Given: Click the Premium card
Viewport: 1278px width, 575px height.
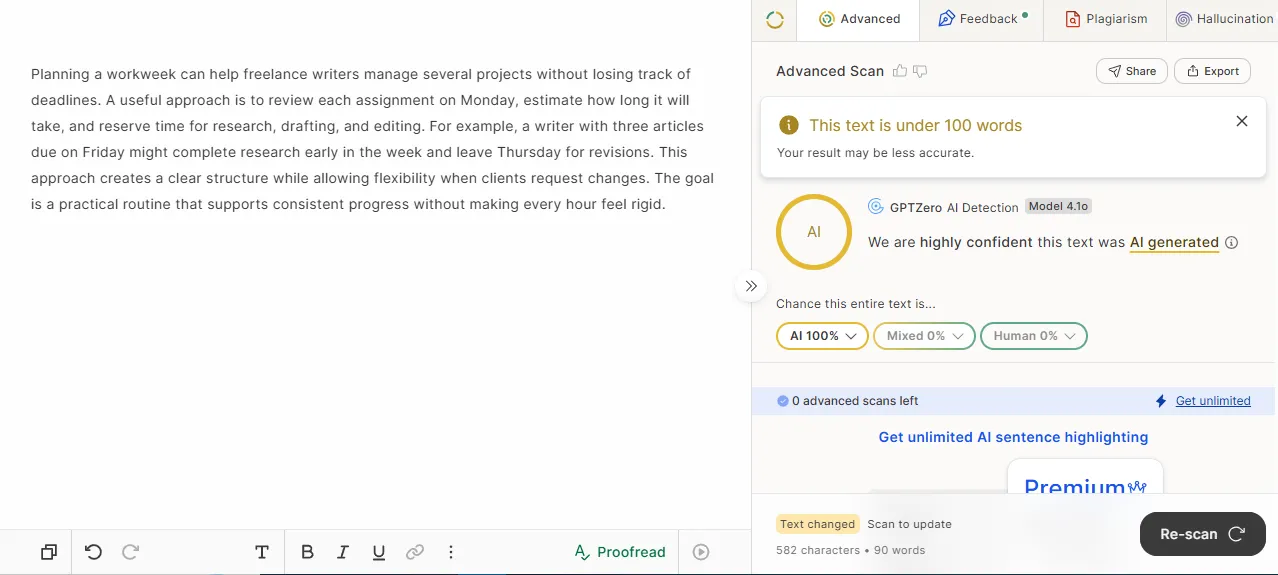Looking at the screenshot, I should point(1085,477).
